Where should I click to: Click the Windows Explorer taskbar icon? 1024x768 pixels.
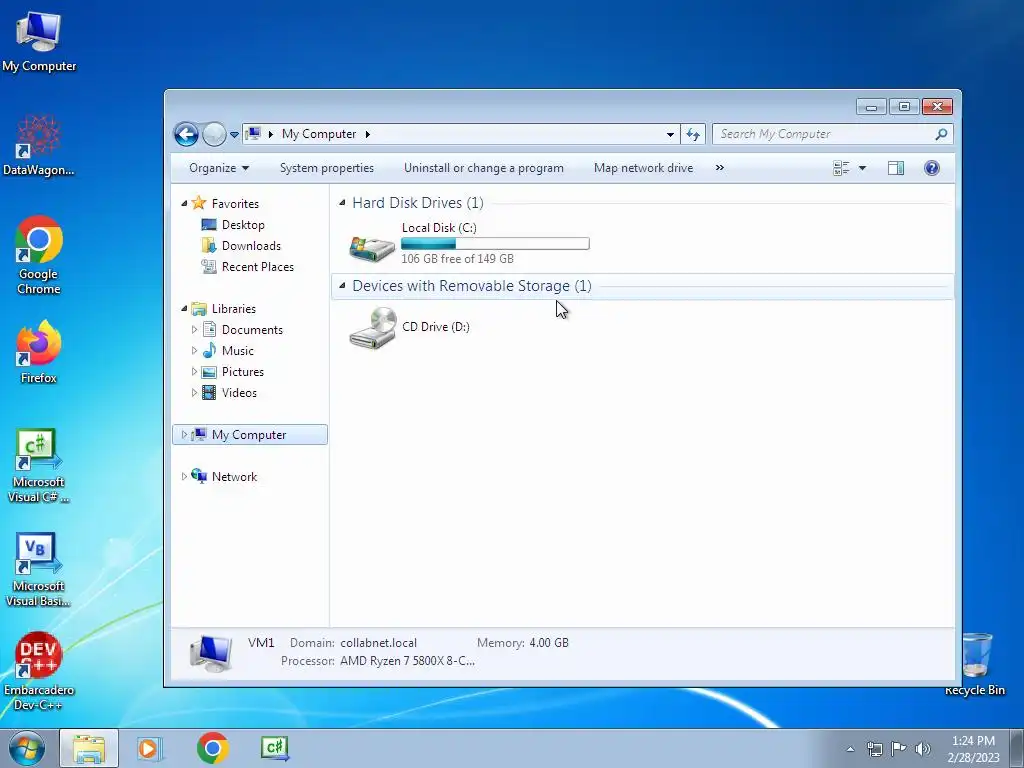coord(89,748)
